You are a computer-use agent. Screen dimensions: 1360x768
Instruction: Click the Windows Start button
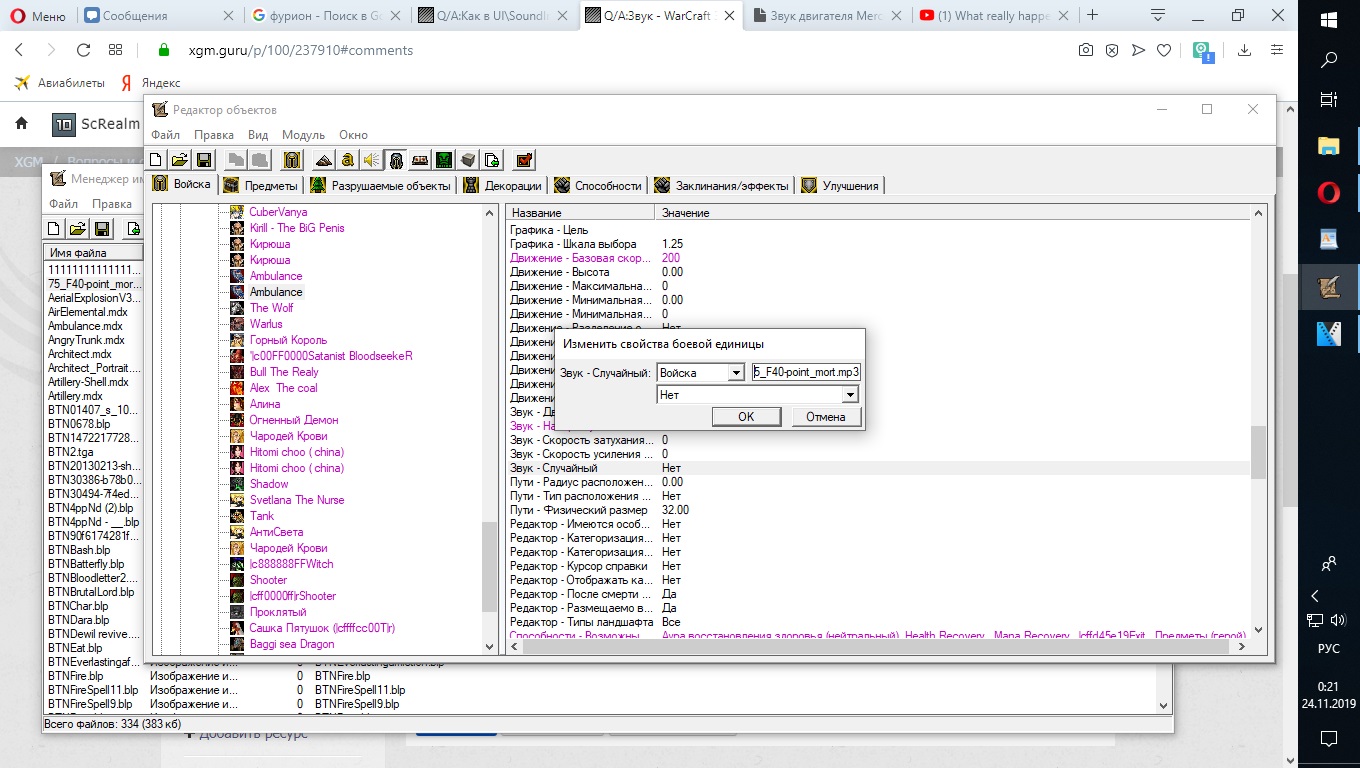point(1329,19)
